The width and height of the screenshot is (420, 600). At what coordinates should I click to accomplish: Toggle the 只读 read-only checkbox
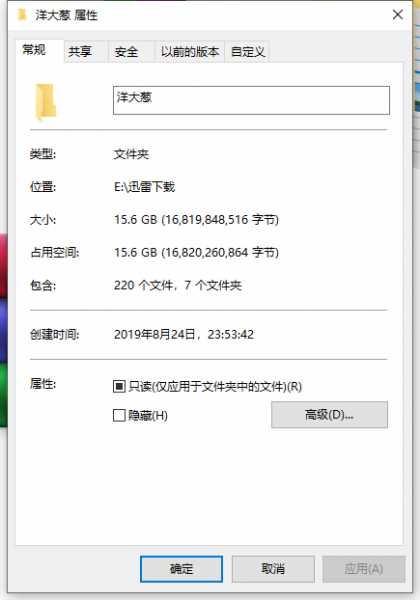tap(119, 386)
